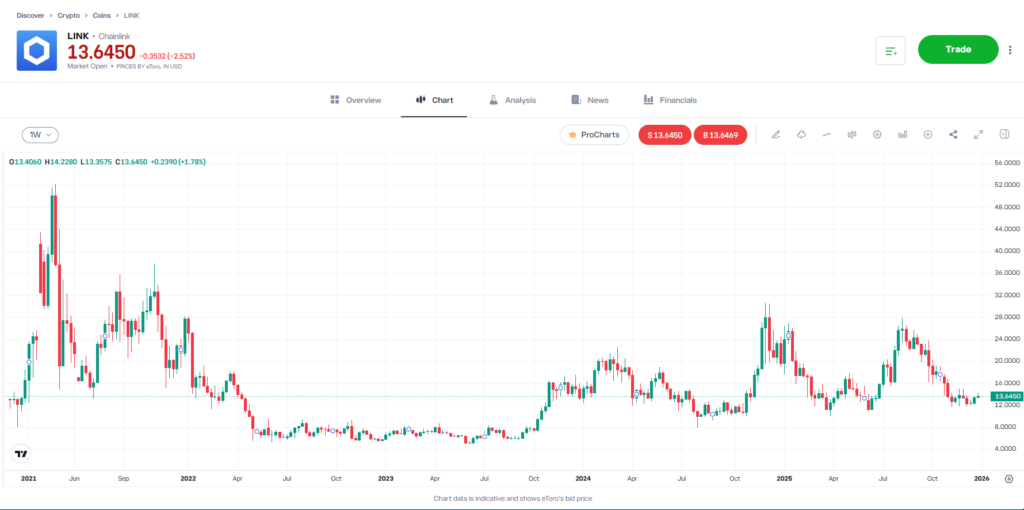Click the time axis settings icon
This screenshot has height=510, width=1024.
(x=1008, y=479)
